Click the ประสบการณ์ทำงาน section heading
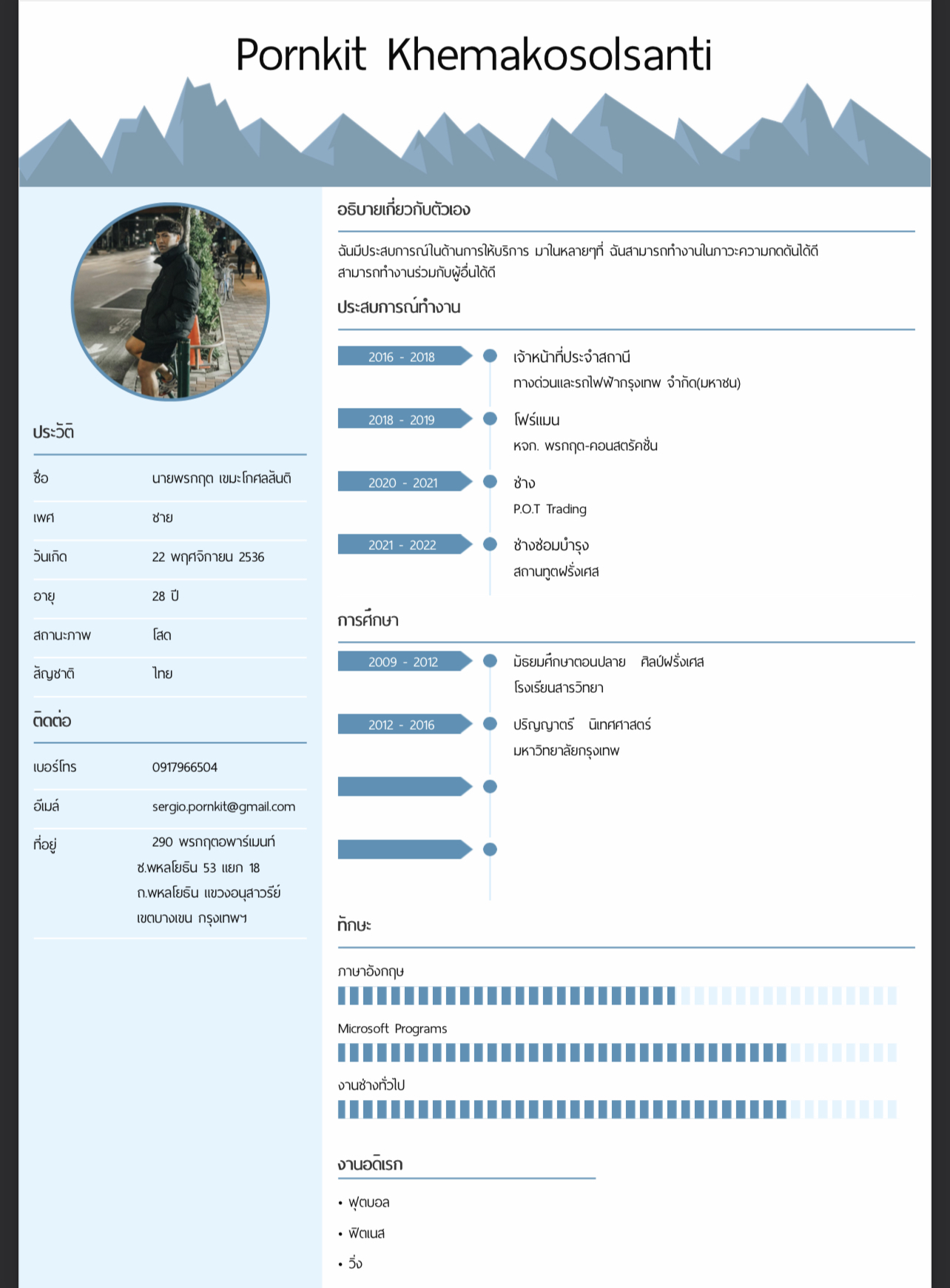This screenshot has width=950, height=1288. coord(399,306)
